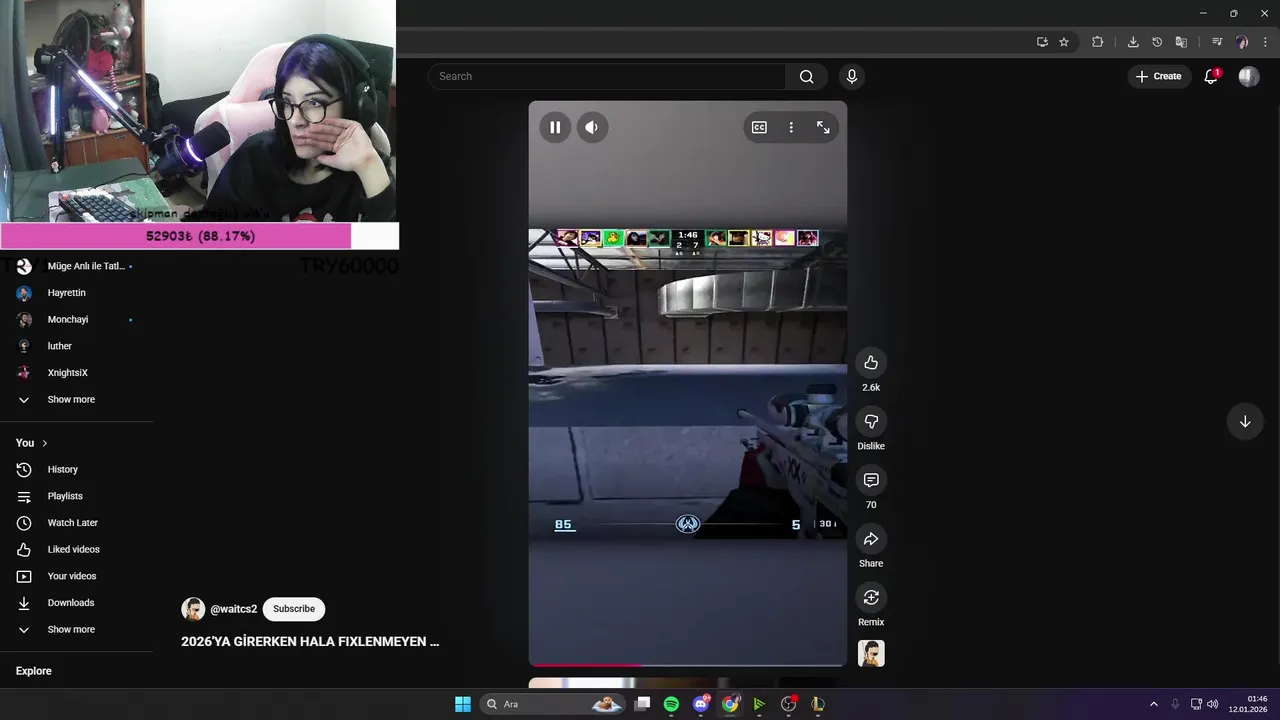The width and height of the screenshot is (1280, 720).
Task: Start voice search with the microphone
Action: click(851, 76)
